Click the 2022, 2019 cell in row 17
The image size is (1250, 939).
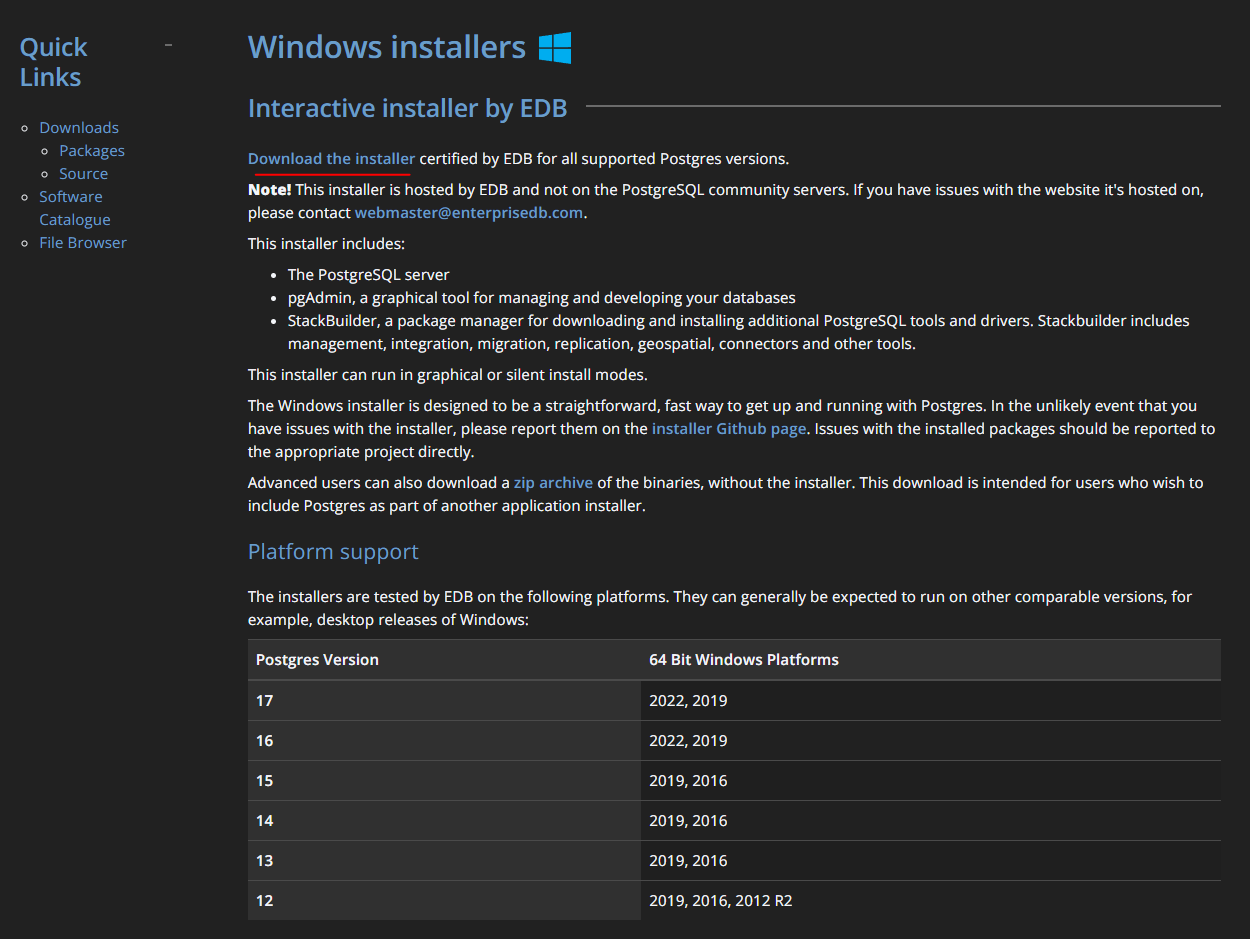tap(931, 701)
